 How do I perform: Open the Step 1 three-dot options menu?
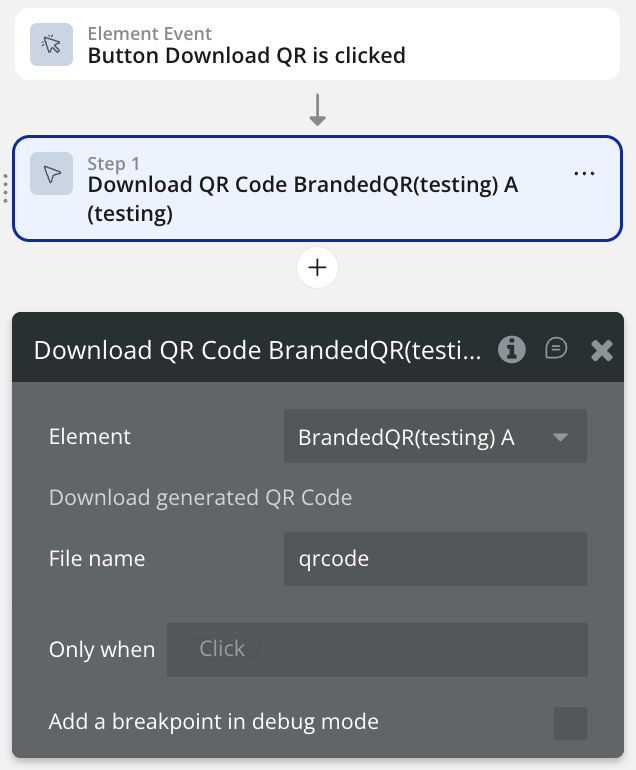[584, 174]
